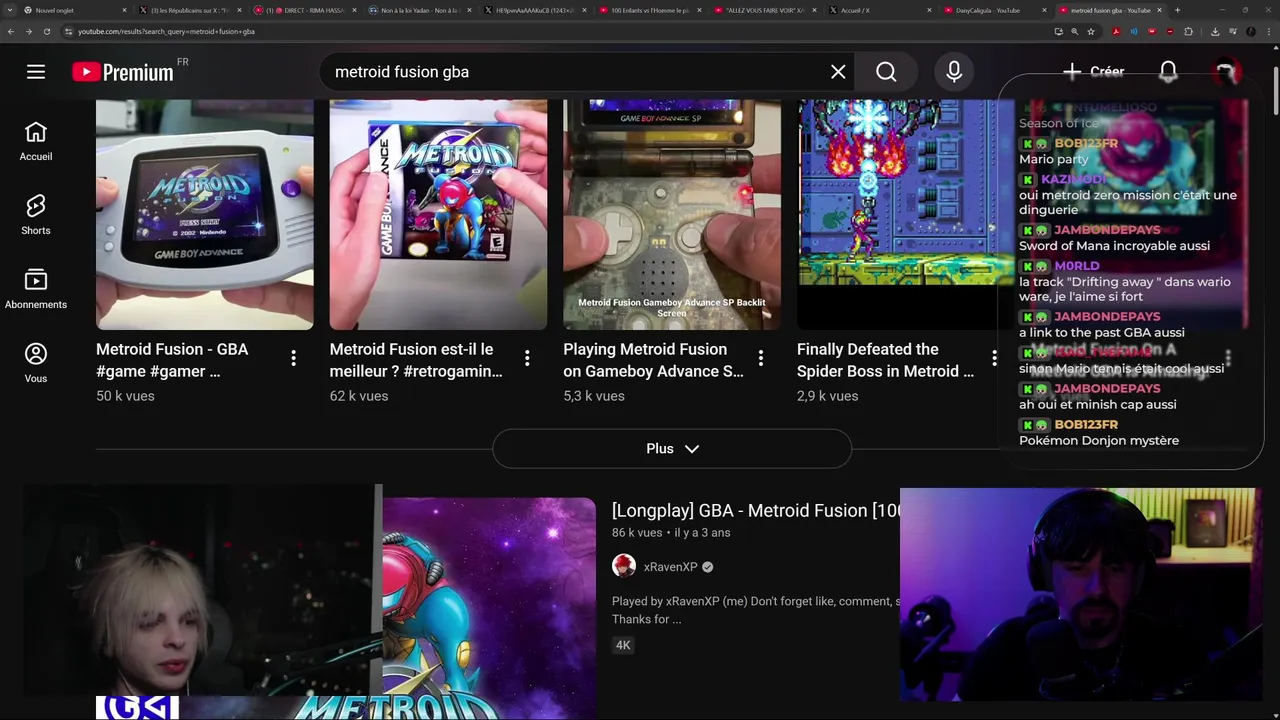Click '5,3 k vues' under third short

(594, 396)
